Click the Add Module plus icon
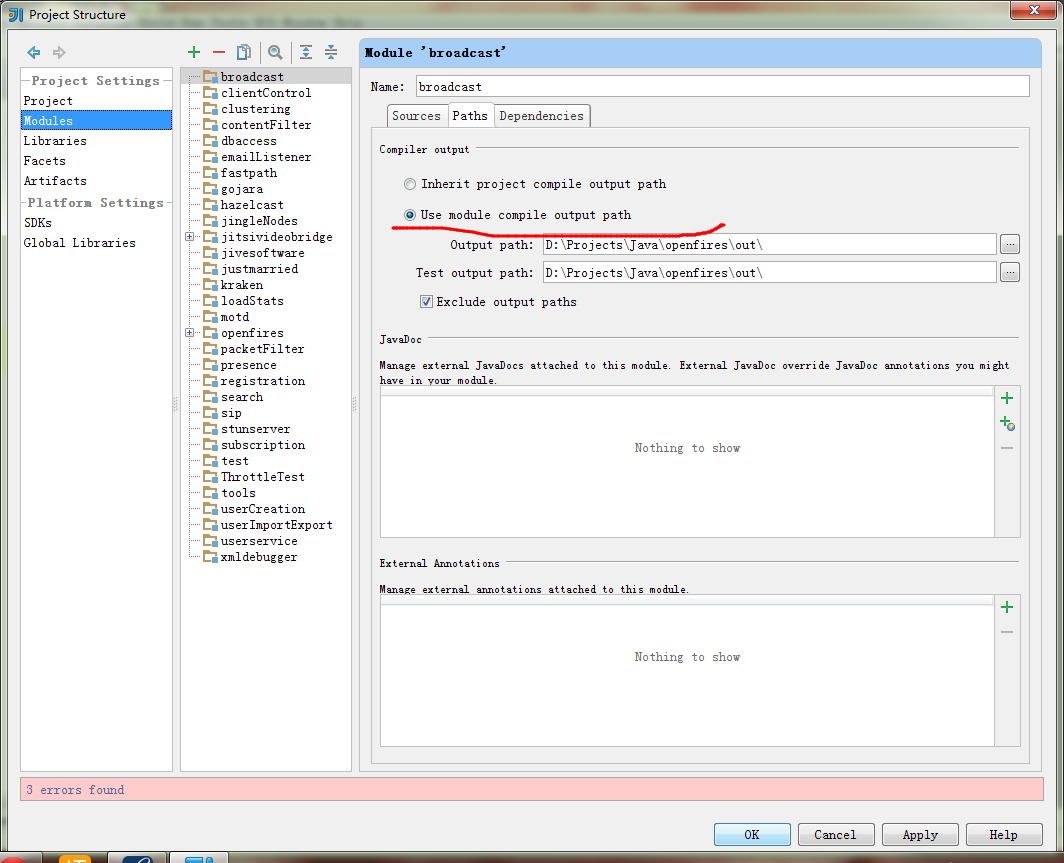This screenshot has height=863, width=1064. pyautogui.click(x=193, y=51)
